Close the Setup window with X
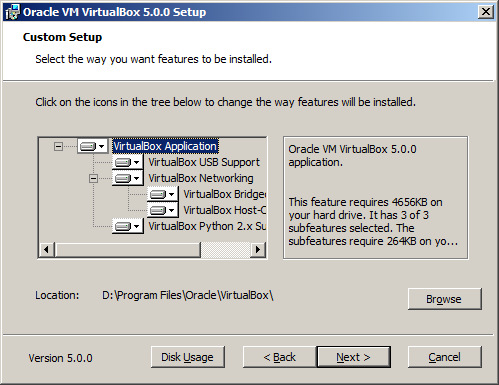The height and width of the screenshot is (385, 499). [x=486, y=12]
